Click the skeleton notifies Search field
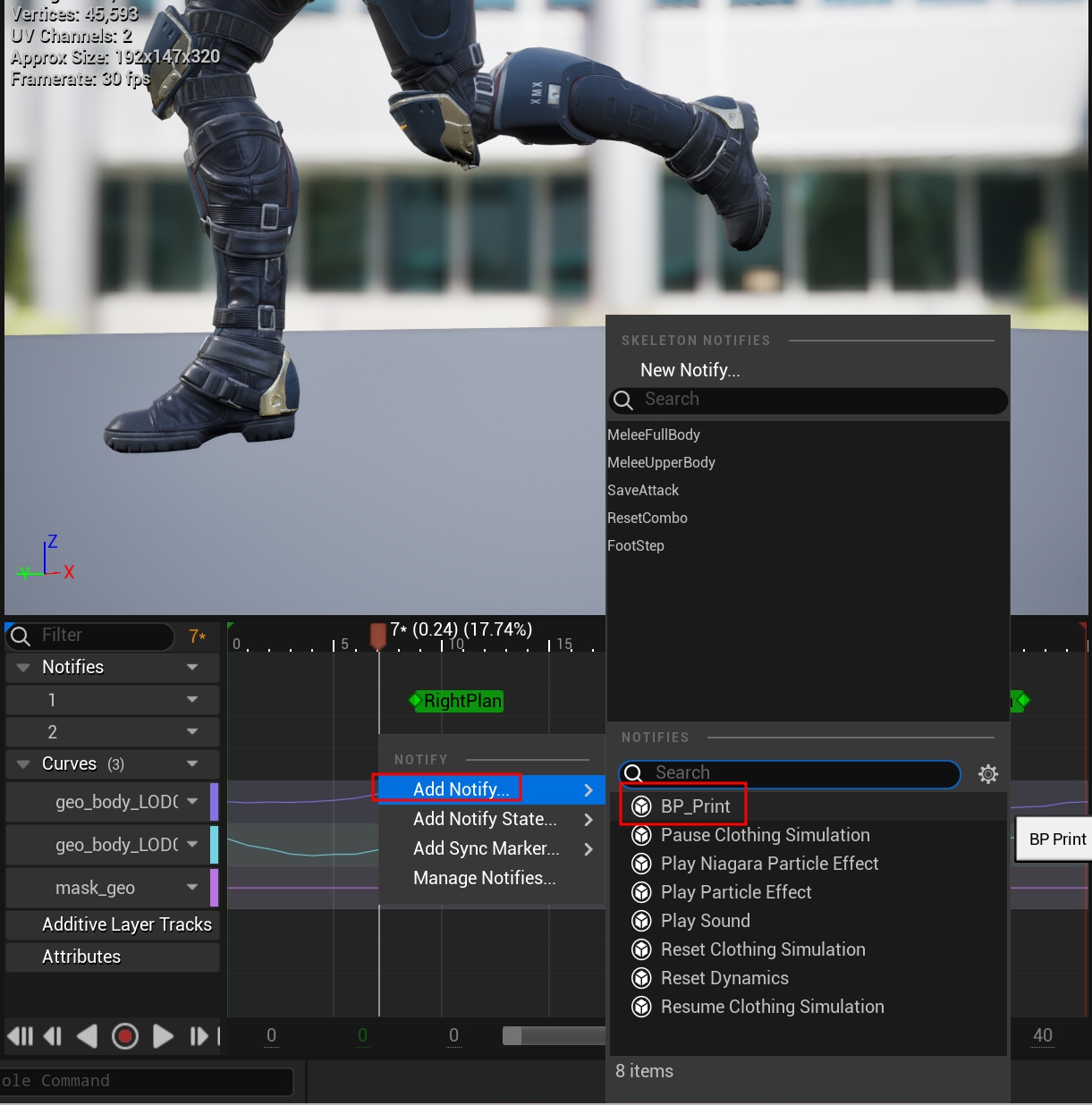The image size is (1092, 1105). click(x=808, y=400)
